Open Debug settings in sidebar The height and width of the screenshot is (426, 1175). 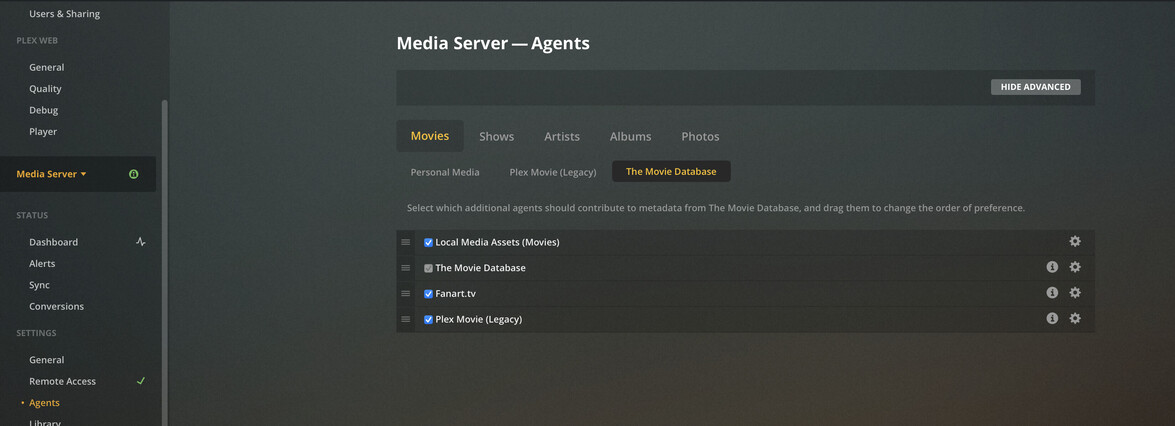(x=43, y=110)
